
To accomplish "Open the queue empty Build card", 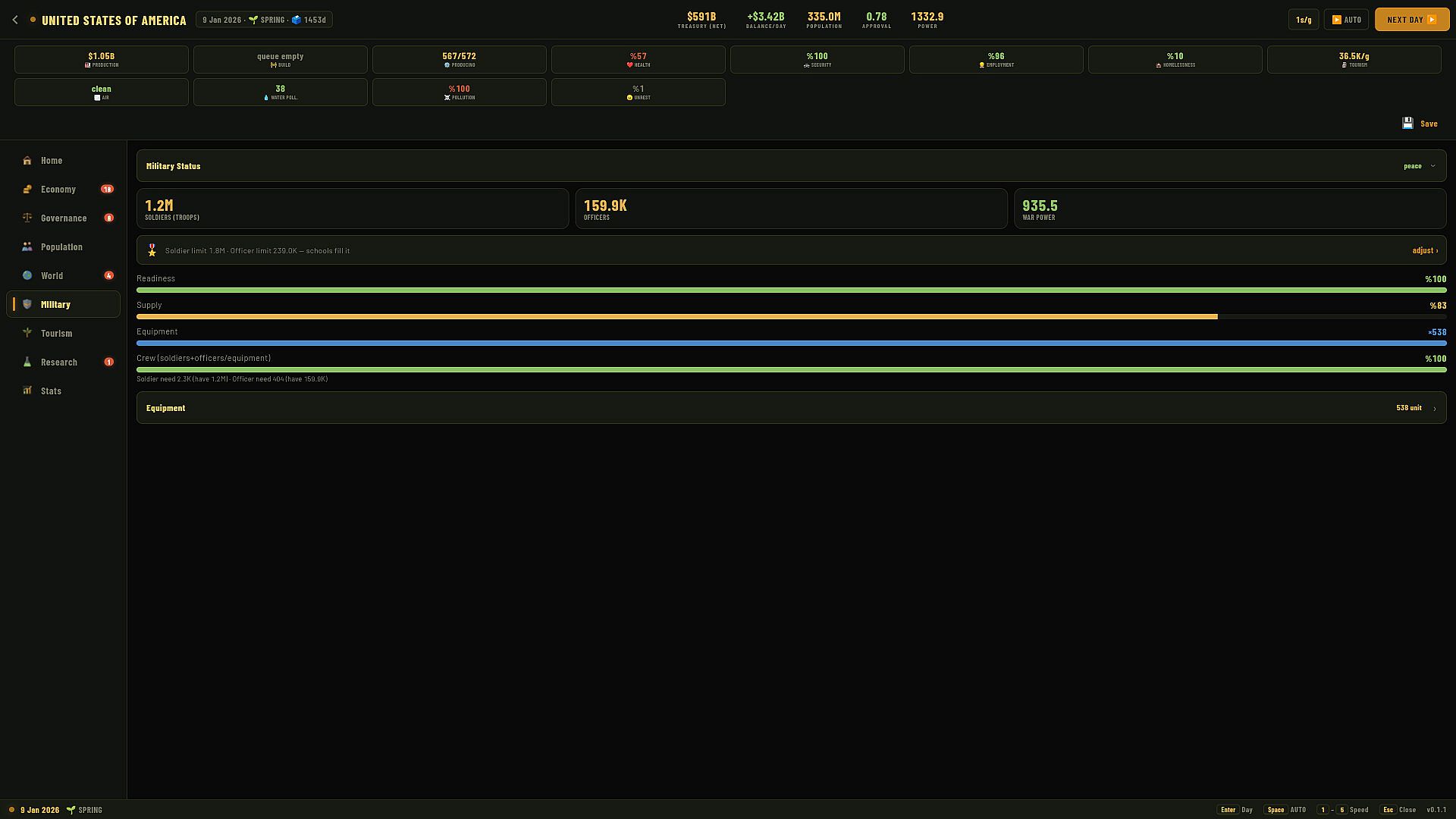I will [x=281, y=59].
